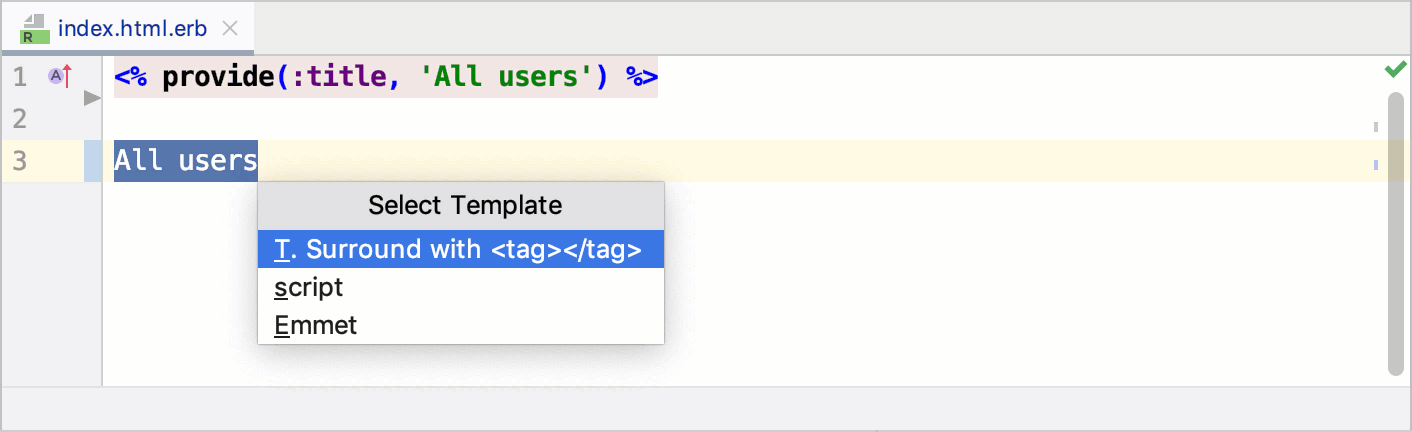The width and height of the screenshot is (1412, 432).
Task: Expand the fold arrow beside line 1
Action: click(x=92, y=98)
